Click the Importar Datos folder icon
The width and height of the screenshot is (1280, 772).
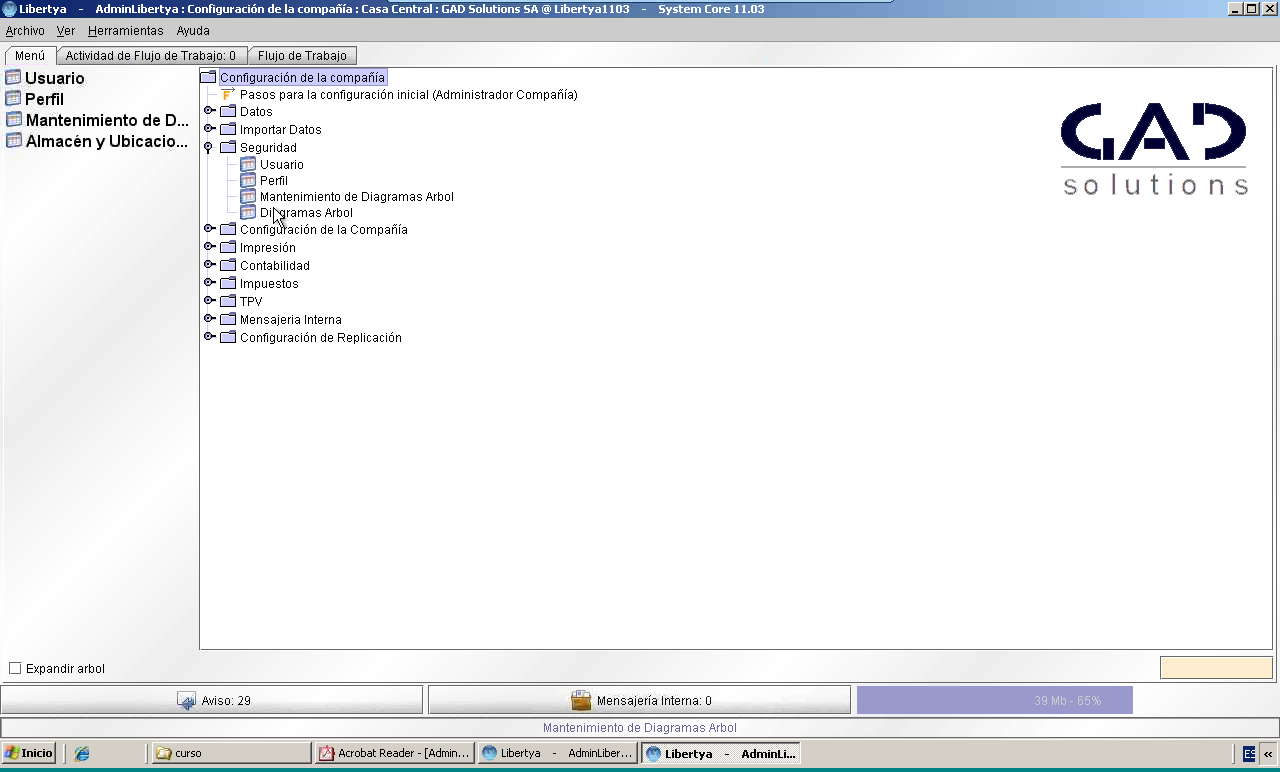[x=228, y=130]
